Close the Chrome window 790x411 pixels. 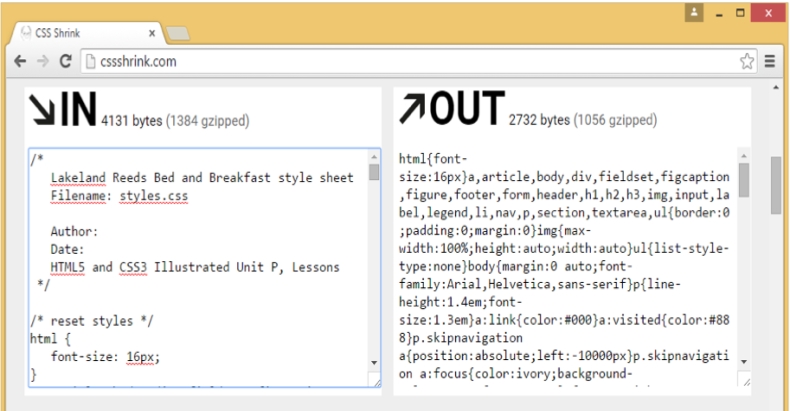pos(768,13)
